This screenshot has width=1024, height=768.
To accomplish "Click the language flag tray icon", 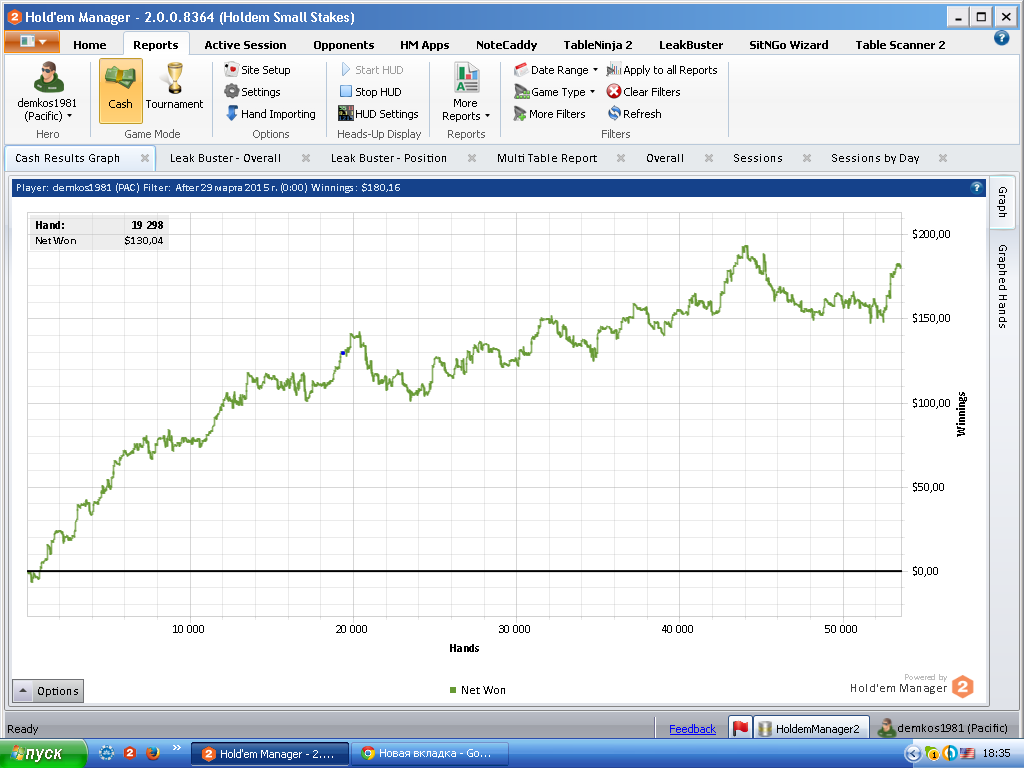I will [967, 754].
